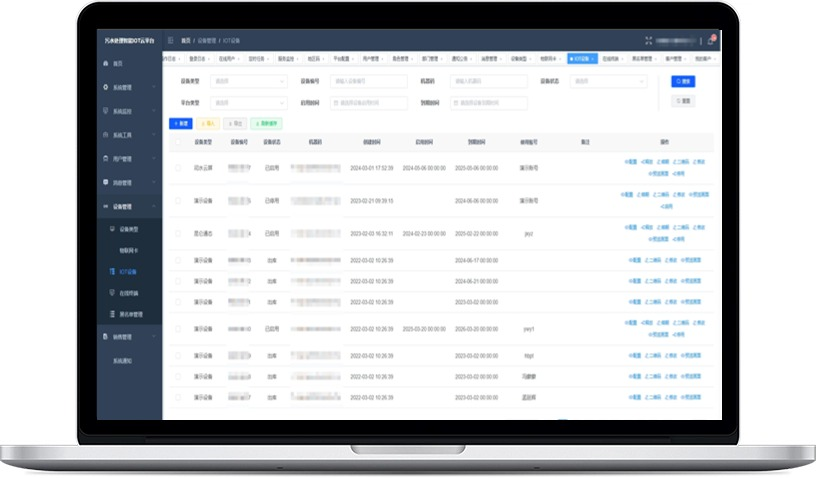The height and width of the screenshot is (478, 816).
Task: Click the 黑名单管理 list icon in sidebar
Action: [x=112, y=314]
